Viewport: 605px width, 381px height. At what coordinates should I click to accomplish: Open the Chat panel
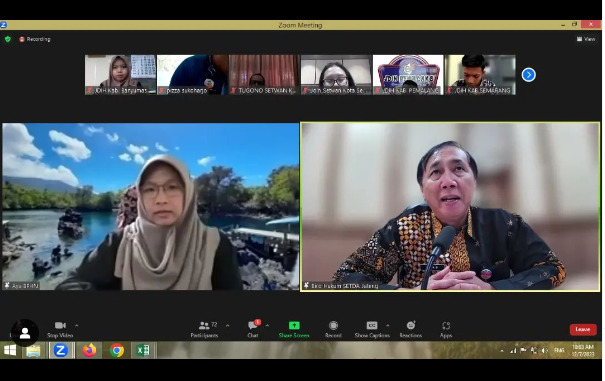[x=253, y=329]
